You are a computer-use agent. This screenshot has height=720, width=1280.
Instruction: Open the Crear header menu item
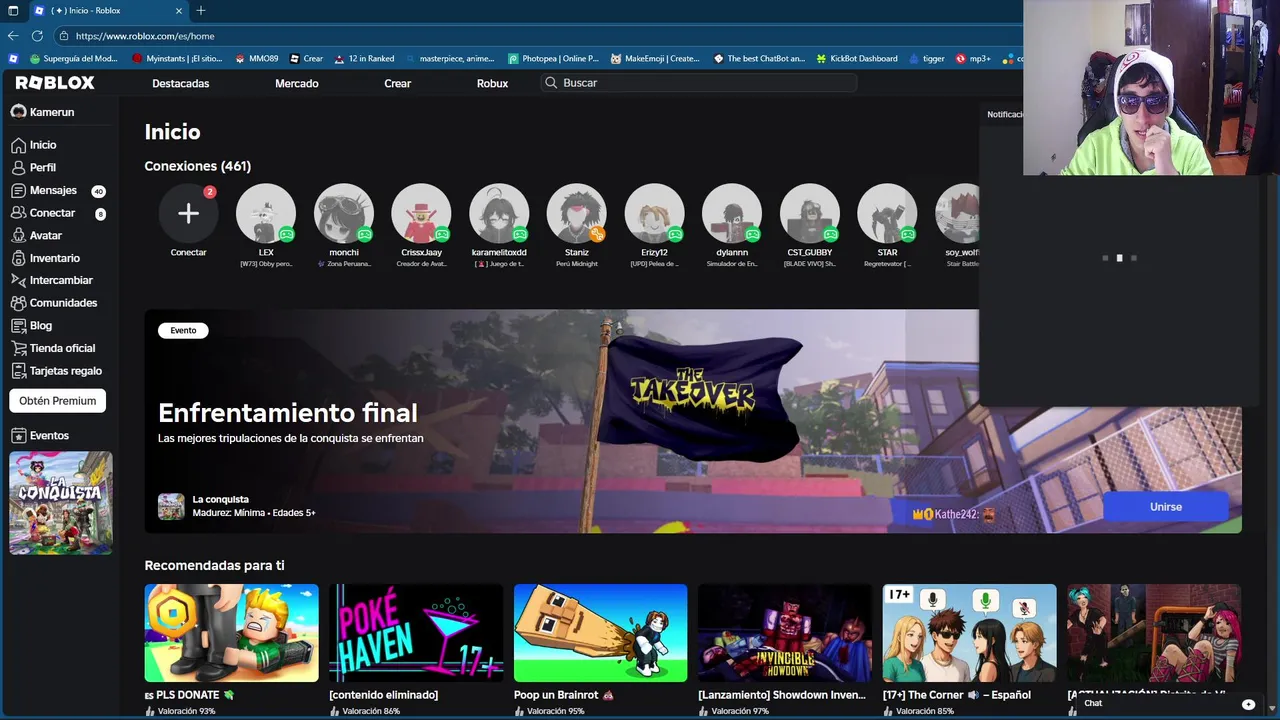coord(398,84)
